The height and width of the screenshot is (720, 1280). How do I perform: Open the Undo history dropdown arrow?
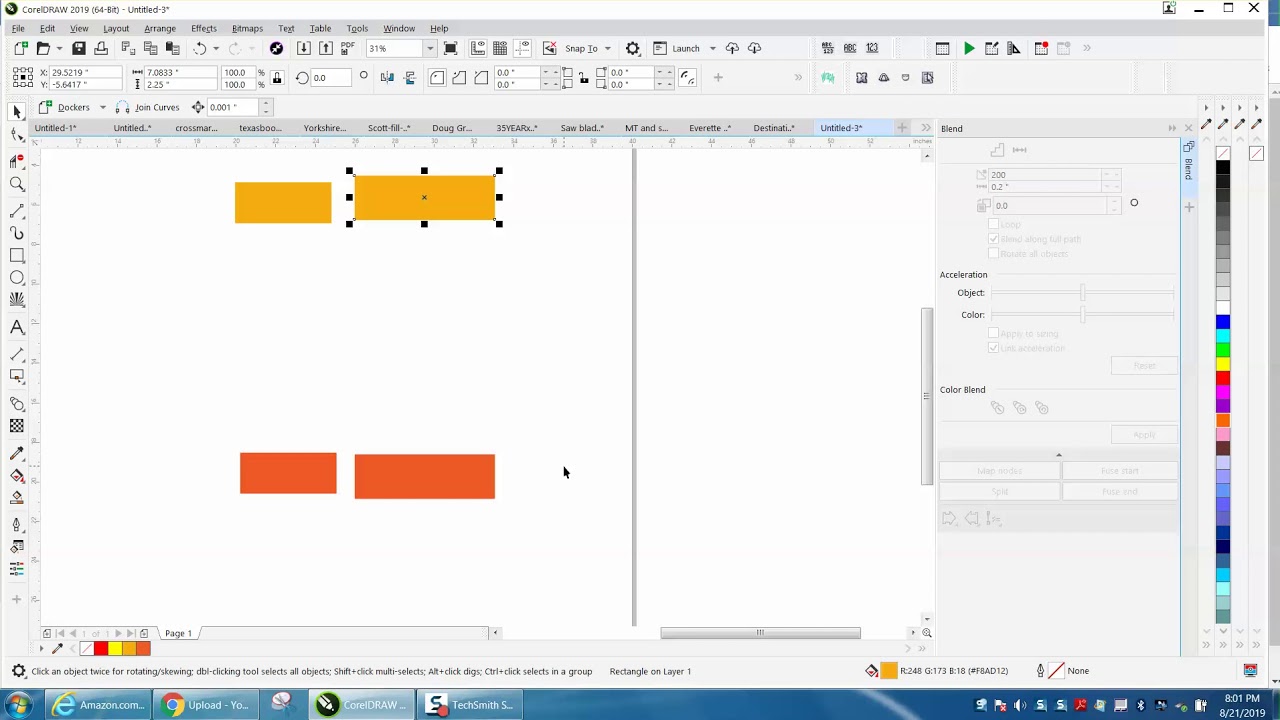(x=215, y=48)
